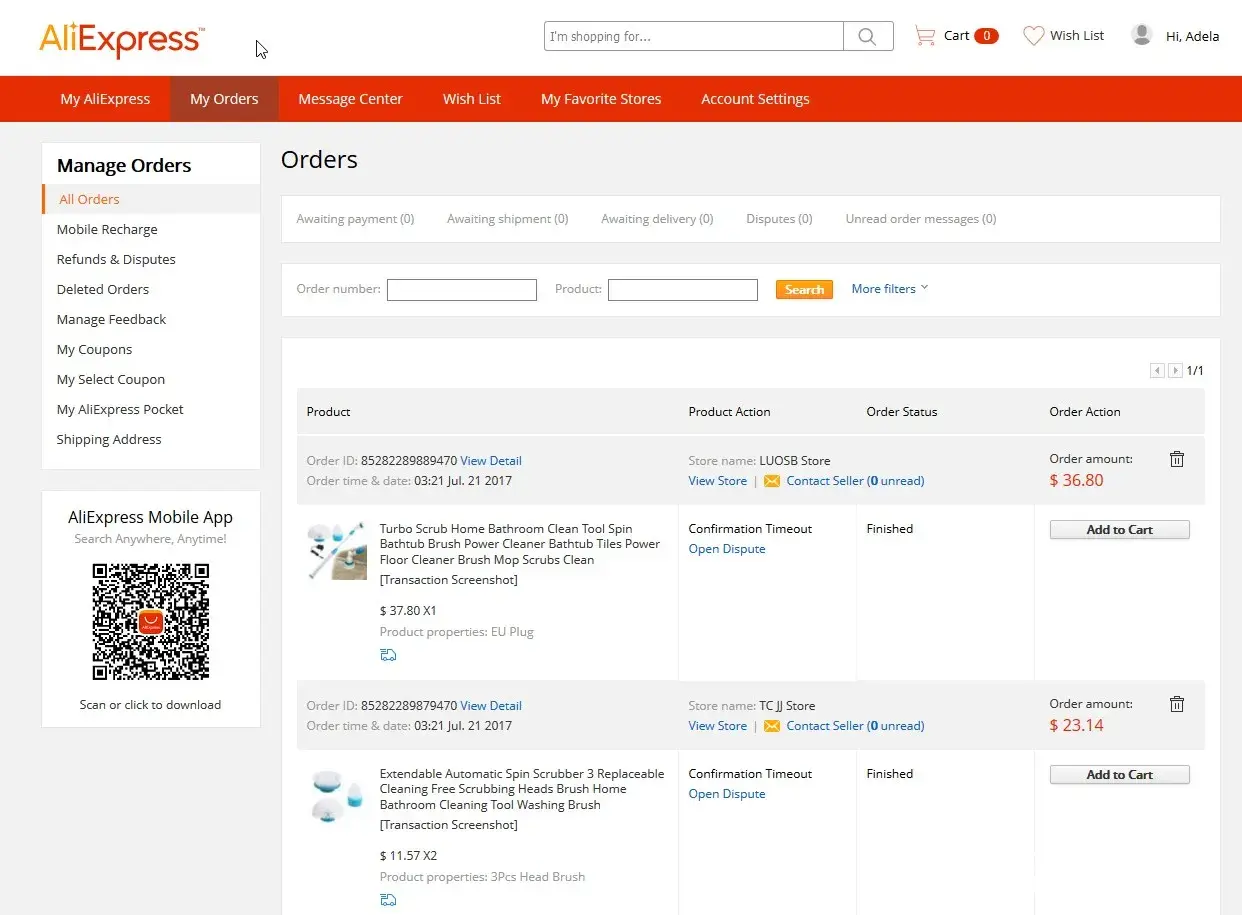The image size is (1242, 915).
Task: Click the orange Search button
Action: 804,289
